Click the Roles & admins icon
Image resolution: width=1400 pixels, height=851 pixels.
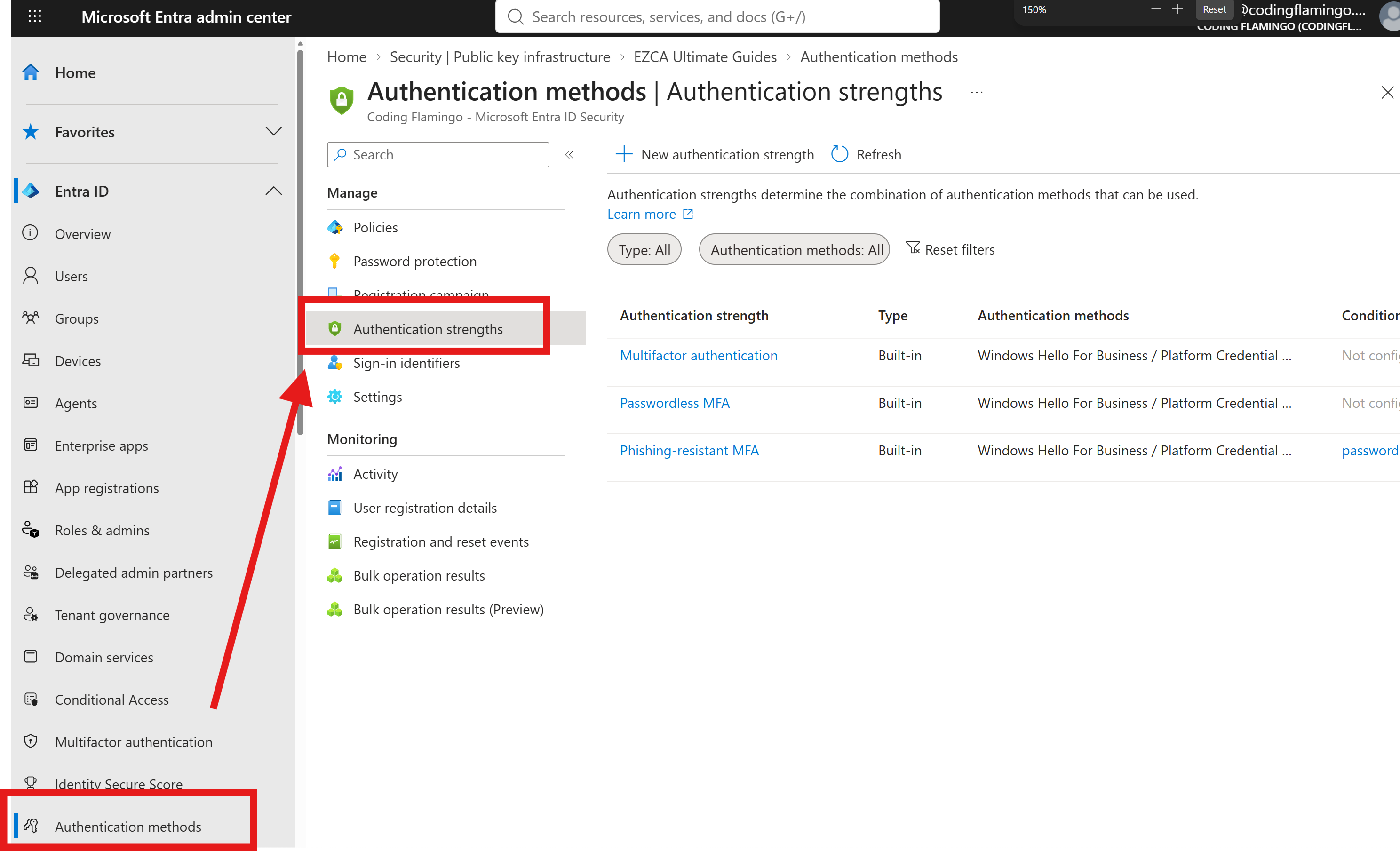[x=31, y=530]
